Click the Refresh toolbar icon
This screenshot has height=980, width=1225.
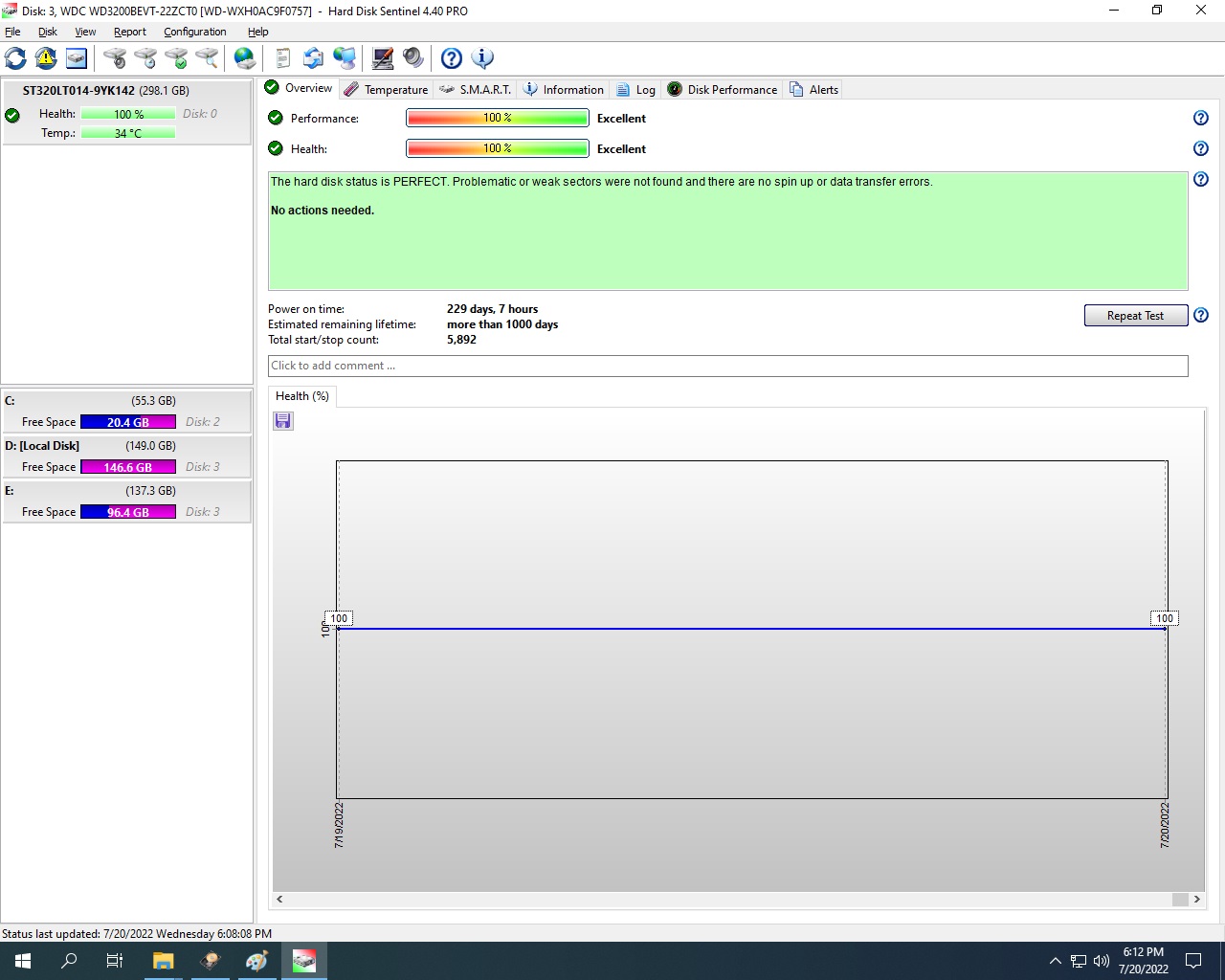point(15,58)
